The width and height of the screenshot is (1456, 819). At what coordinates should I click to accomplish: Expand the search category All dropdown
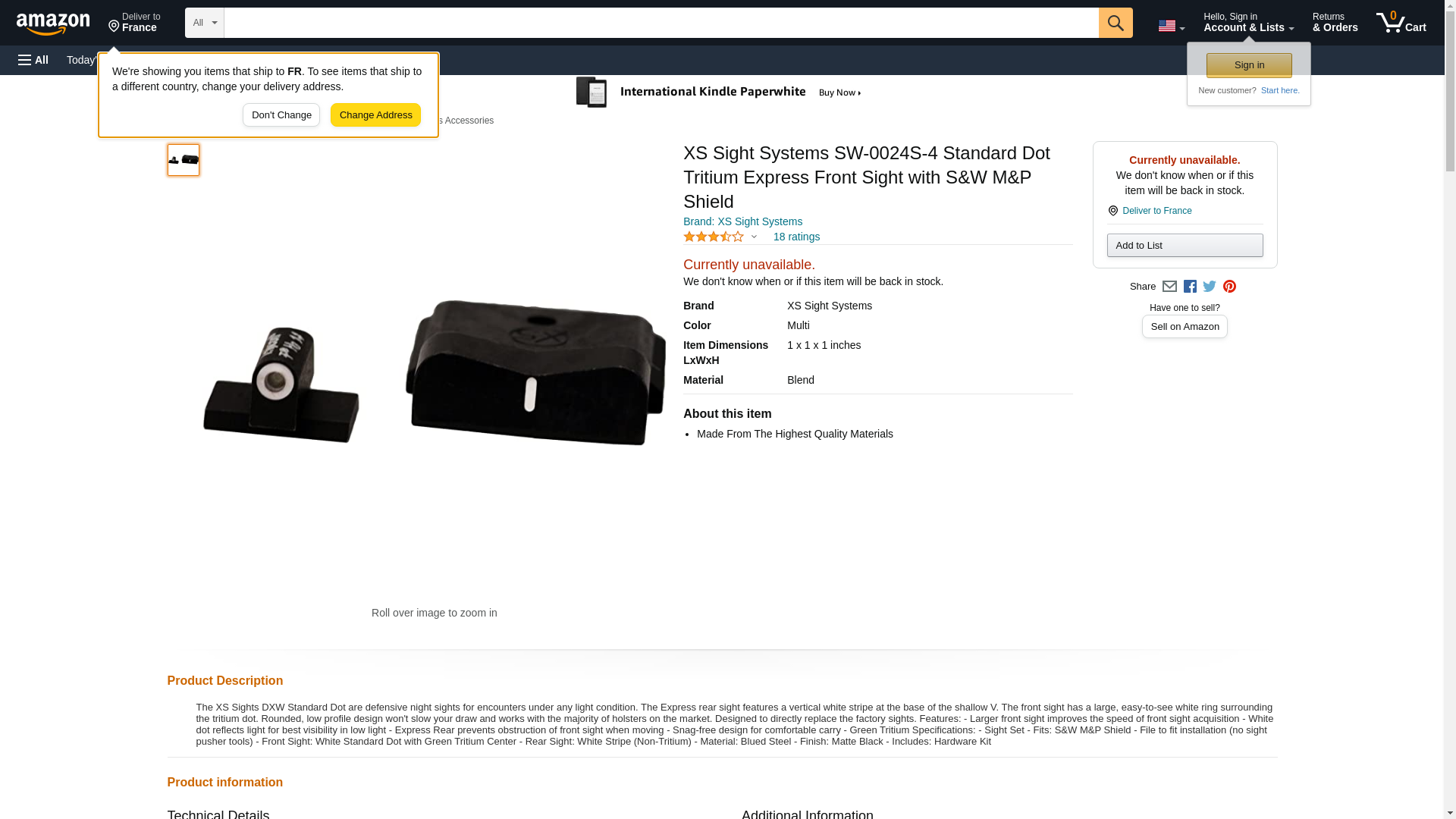[204, 23]
